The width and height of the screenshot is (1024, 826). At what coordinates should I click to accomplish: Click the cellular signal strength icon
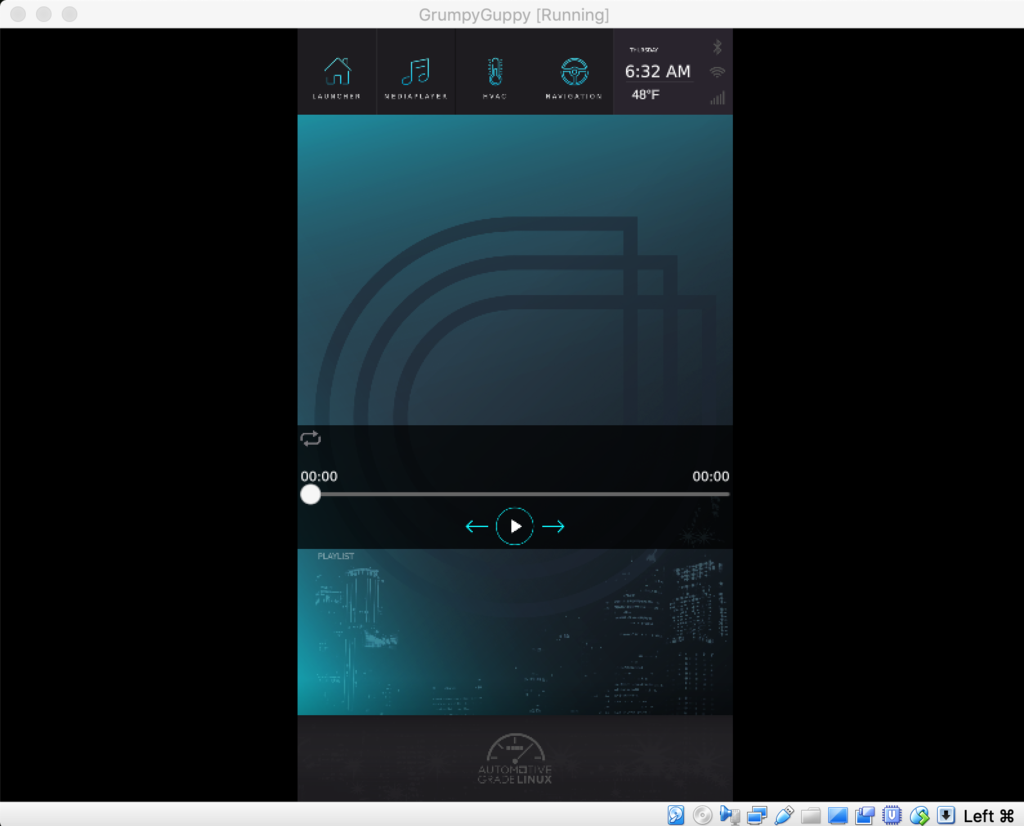click(718, 99)
